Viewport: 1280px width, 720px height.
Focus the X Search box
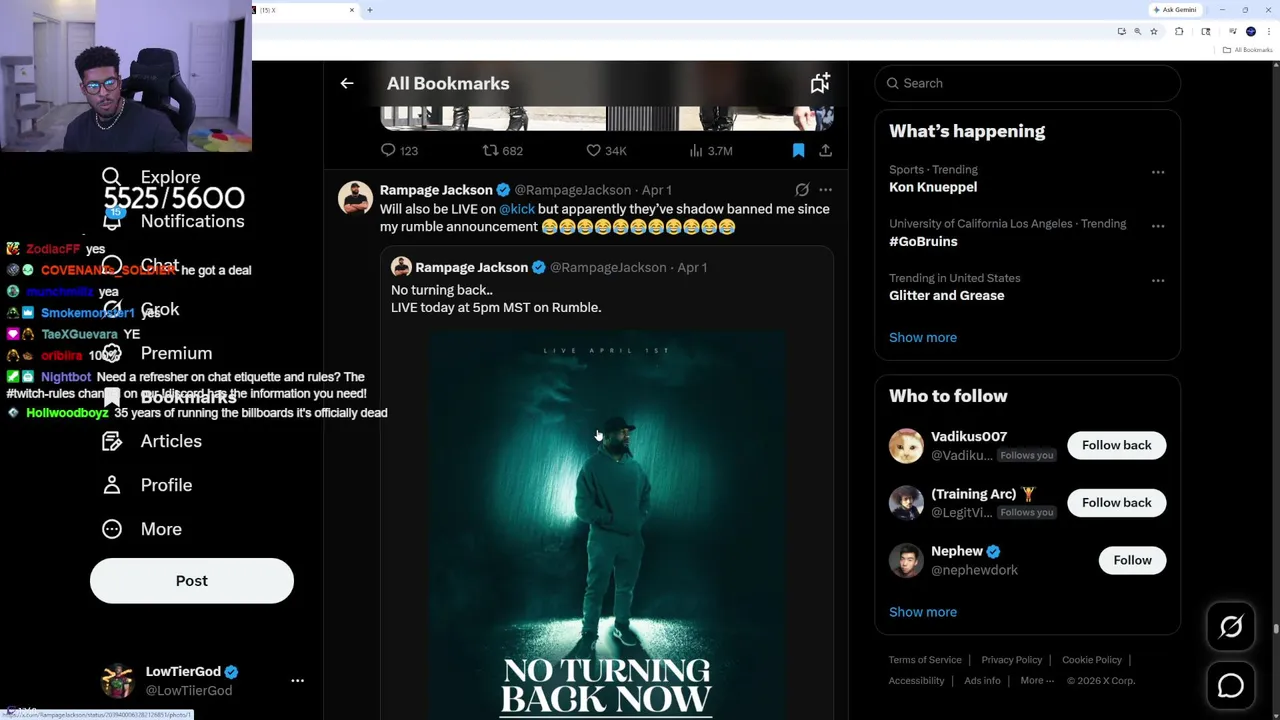click(x=1027, y=83)
